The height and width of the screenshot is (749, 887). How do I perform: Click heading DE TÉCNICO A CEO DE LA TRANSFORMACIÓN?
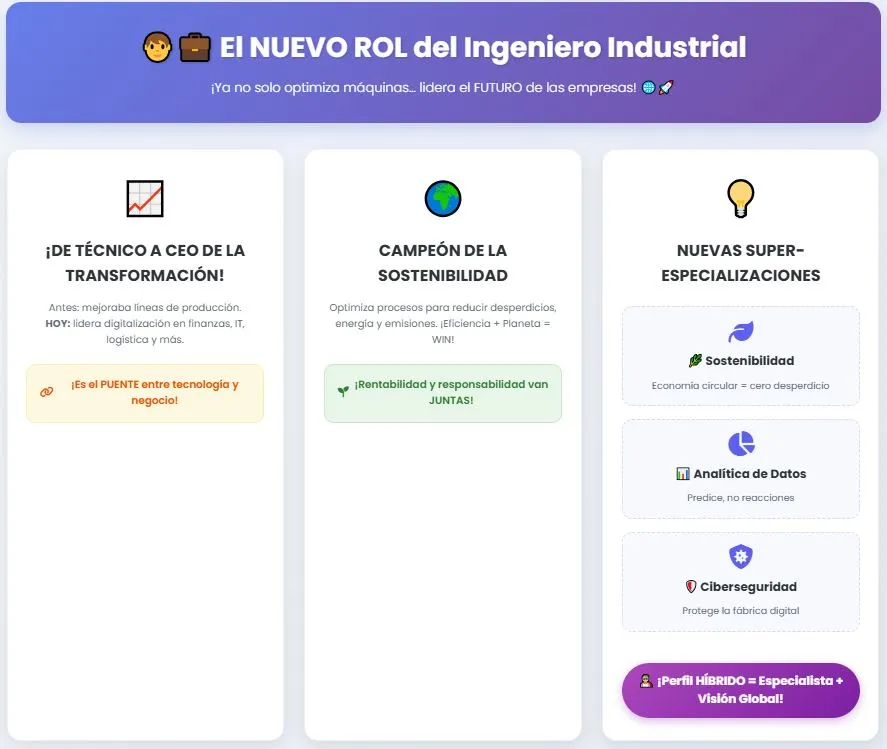pos(145,262)
